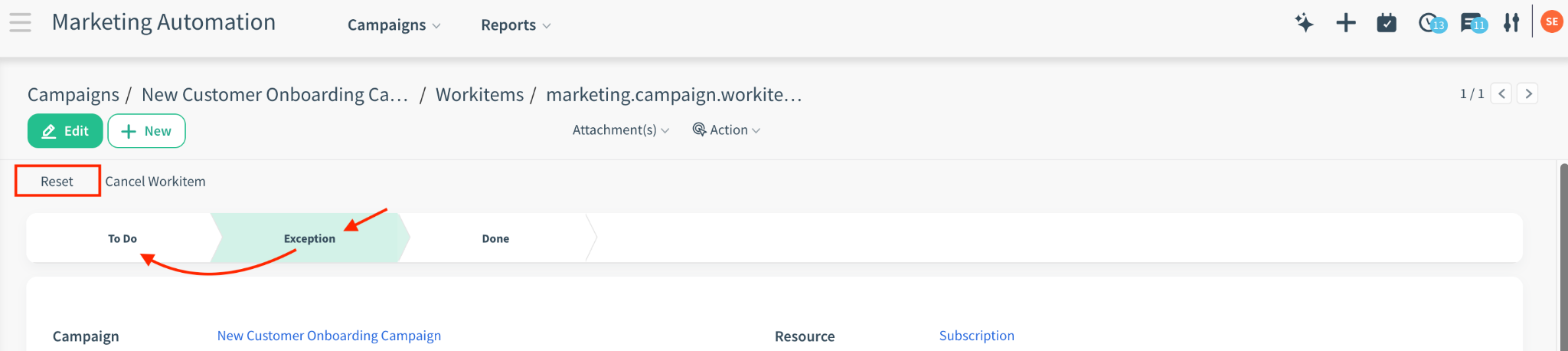Open the SE user avatar menu
This screenshot has height=351, width=1568.
pyautogui.click(x=1552, y=21)
